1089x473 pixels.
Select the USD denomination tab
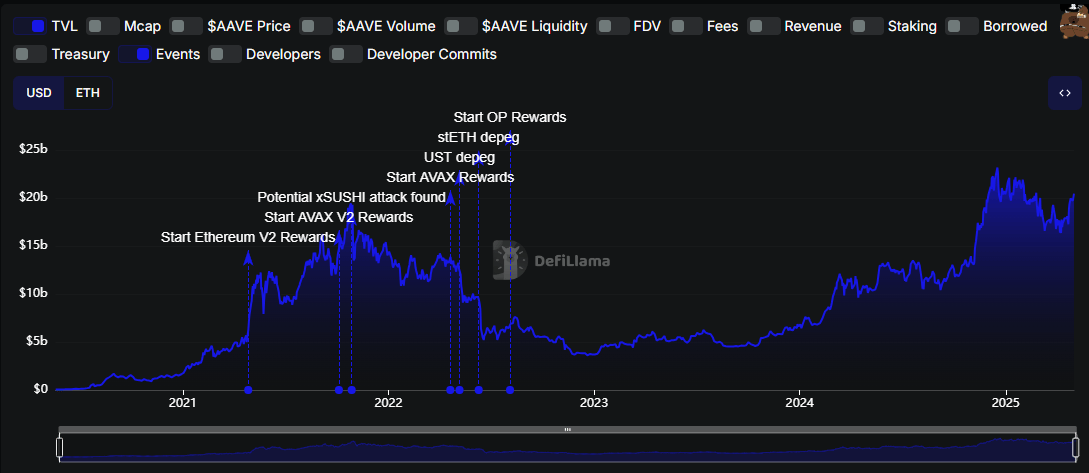coord(39,93)
